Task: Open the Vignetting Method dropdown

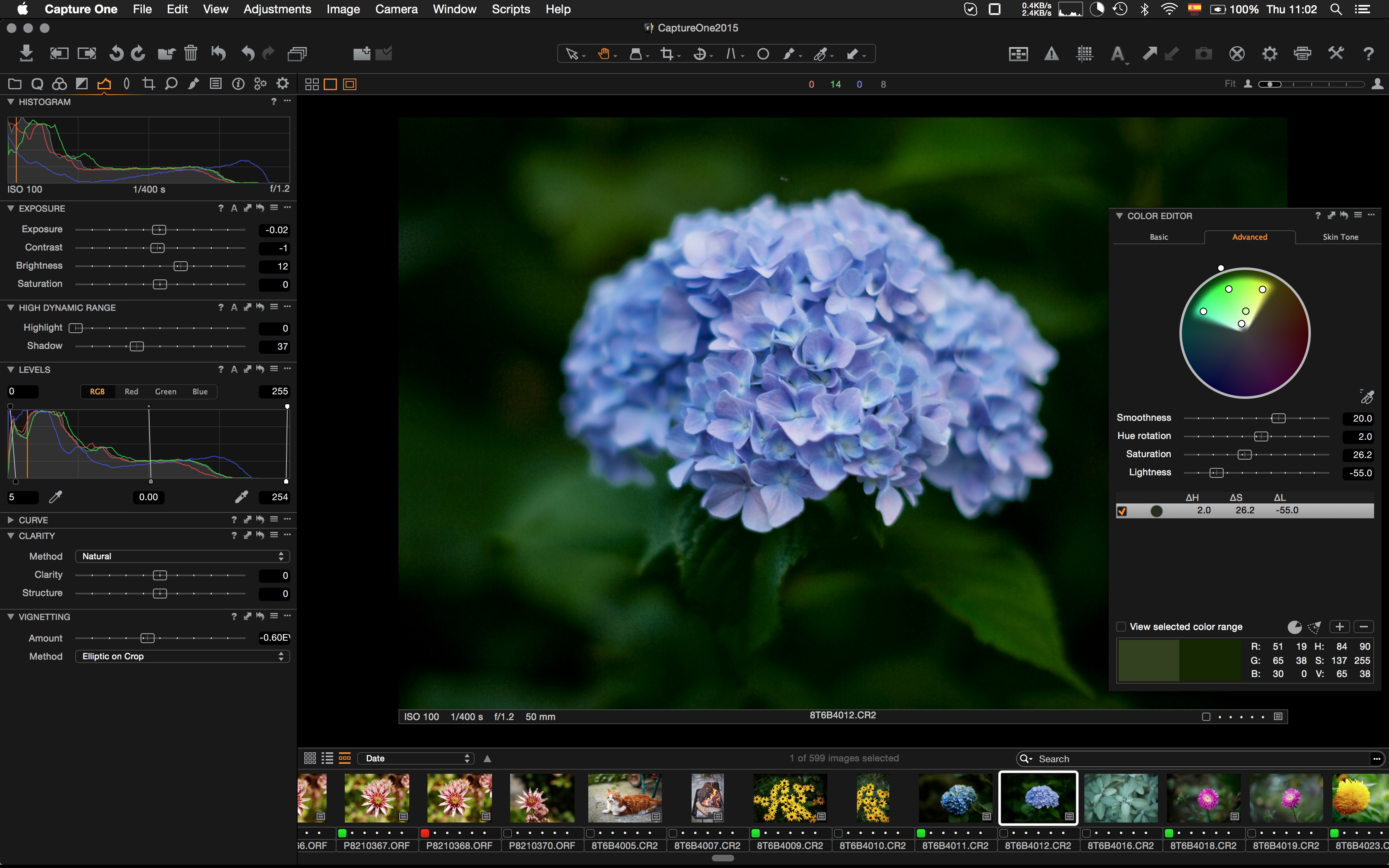Action: [x=182, y=656]
